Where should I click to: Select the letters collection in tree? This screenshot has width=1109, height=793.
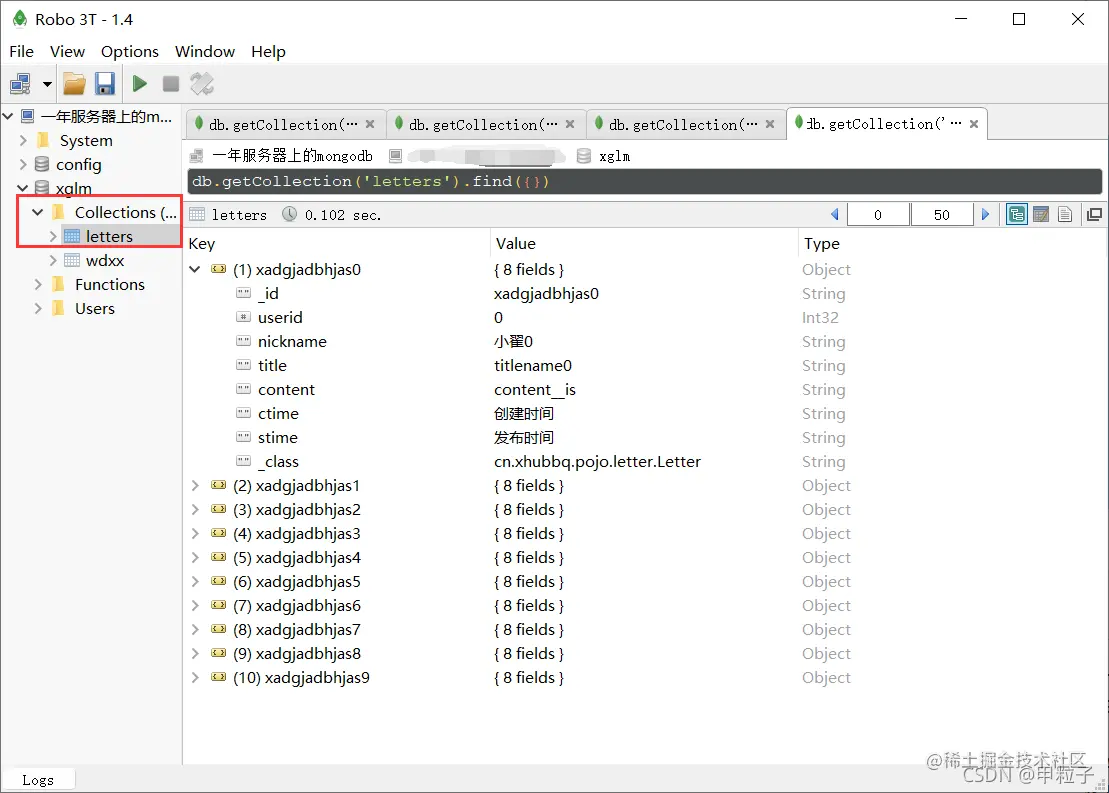tap(109, 236)
